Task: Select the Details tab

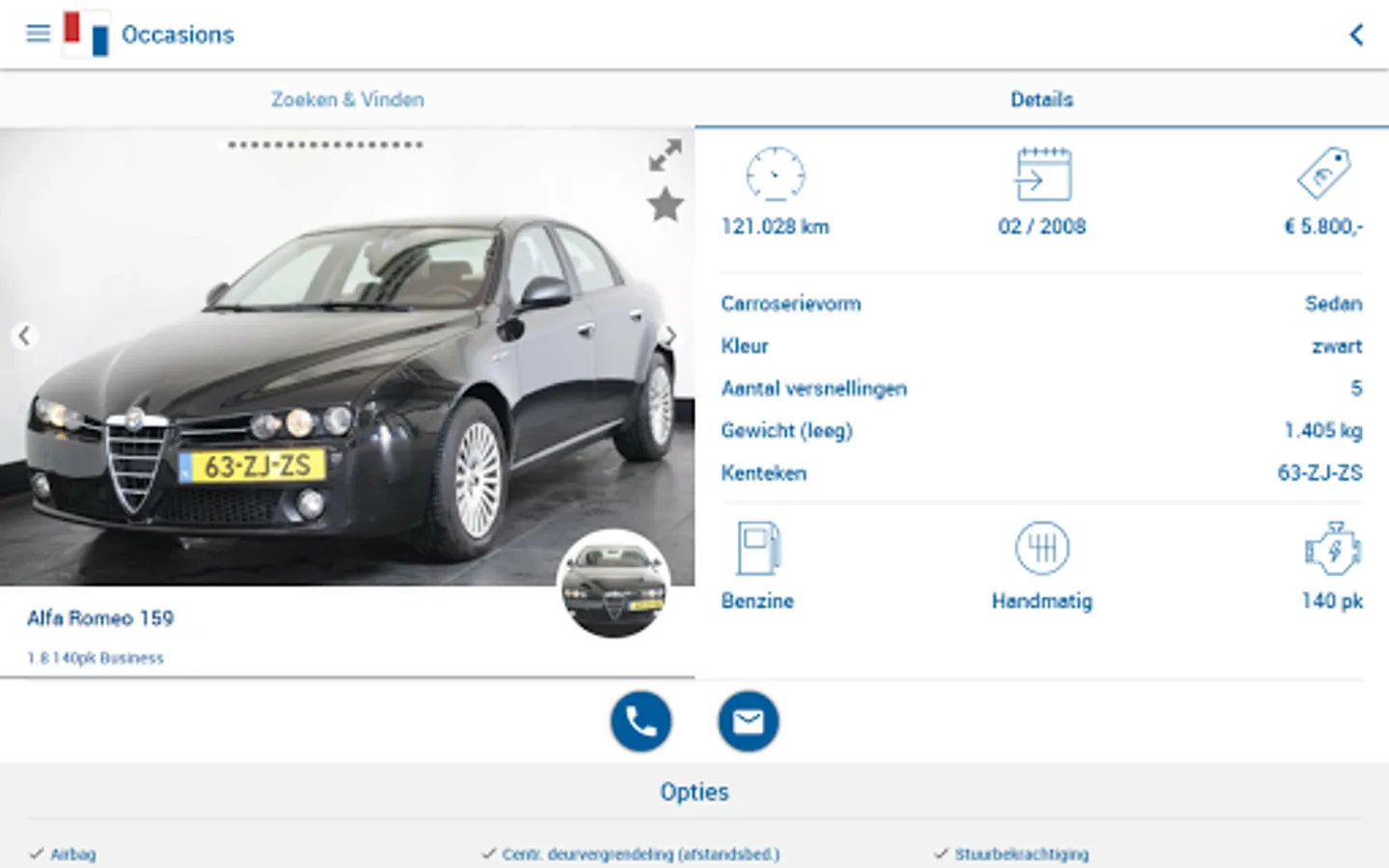Action: pos(1042,99)
